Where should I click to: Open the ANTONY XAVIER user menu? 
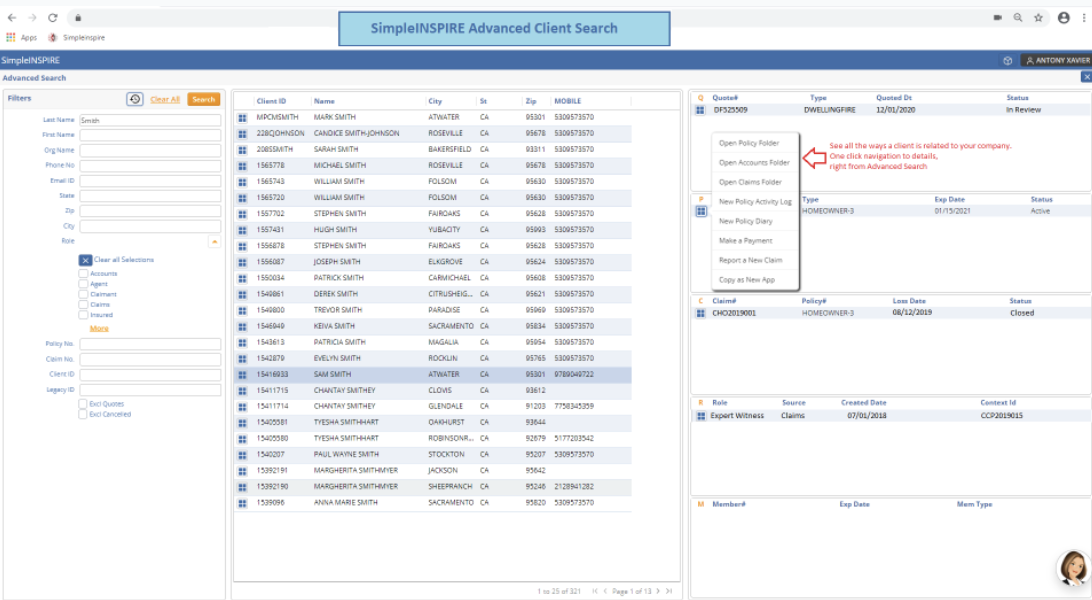click(x=1056, y=61)
